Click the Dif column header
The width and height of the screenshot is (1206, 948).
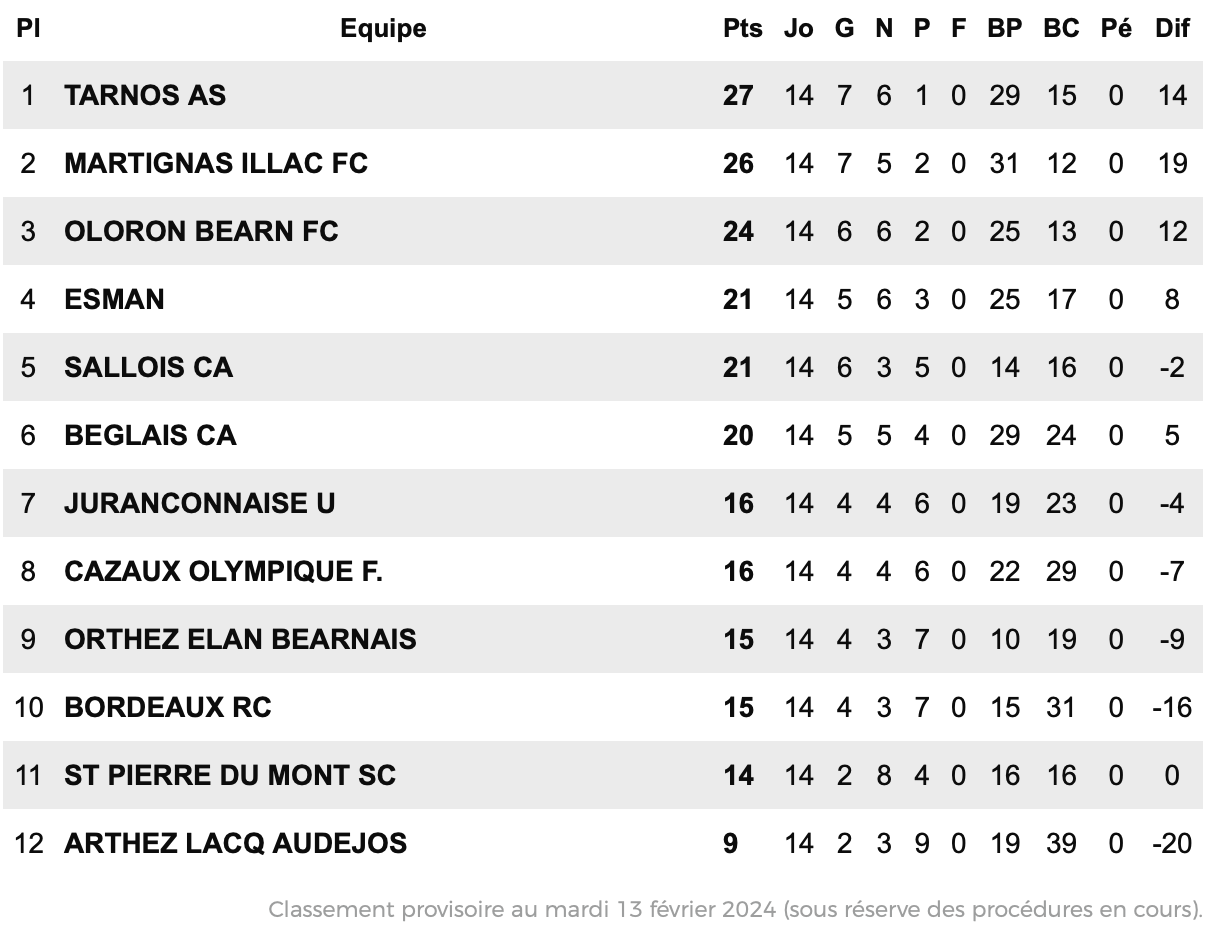1172,29
